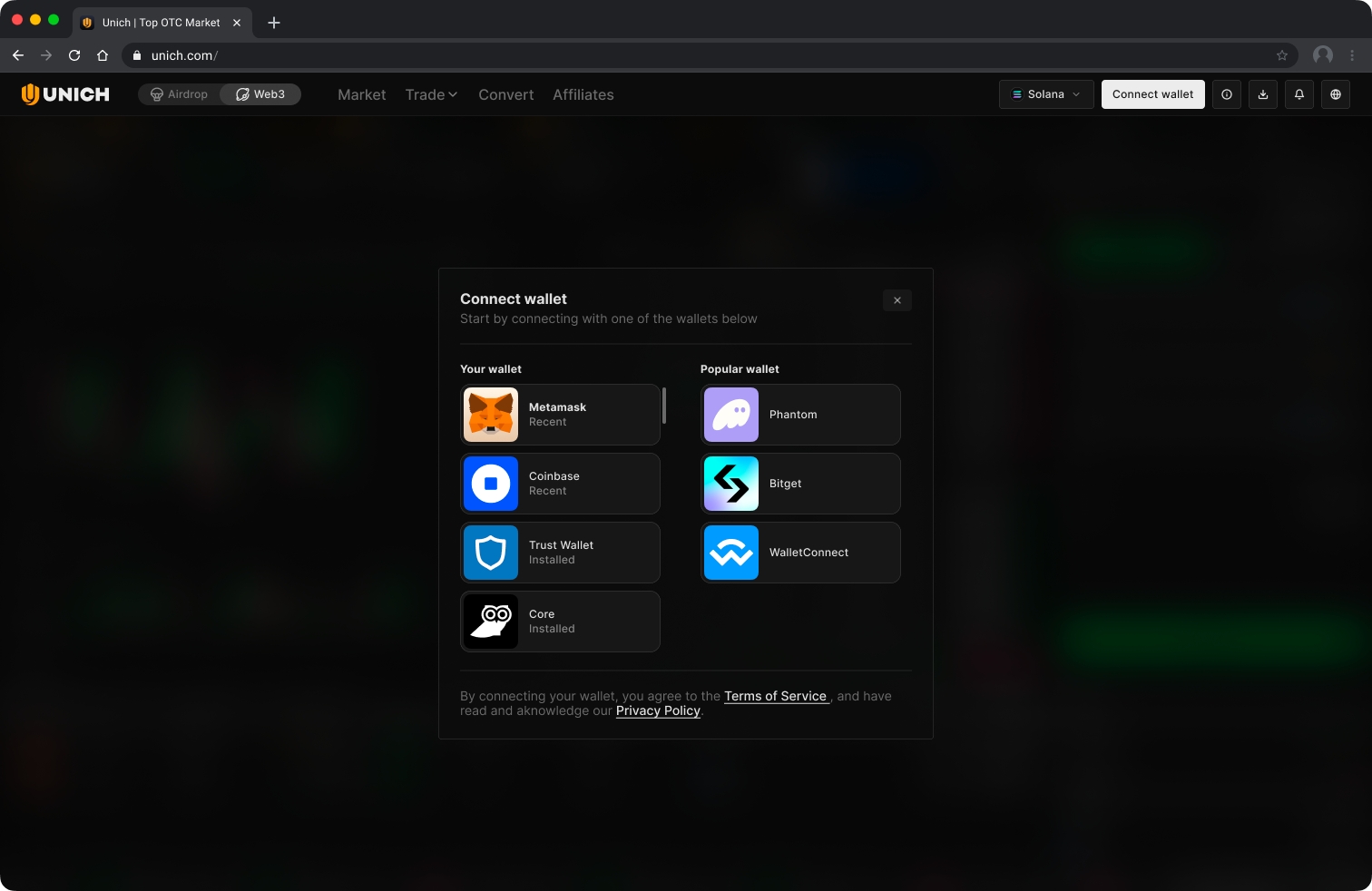This screenshot has height=891, width=1372.
Task: Select the Metamask fox wallet icon
Action: pyautogui.click(x=491, y=415)
